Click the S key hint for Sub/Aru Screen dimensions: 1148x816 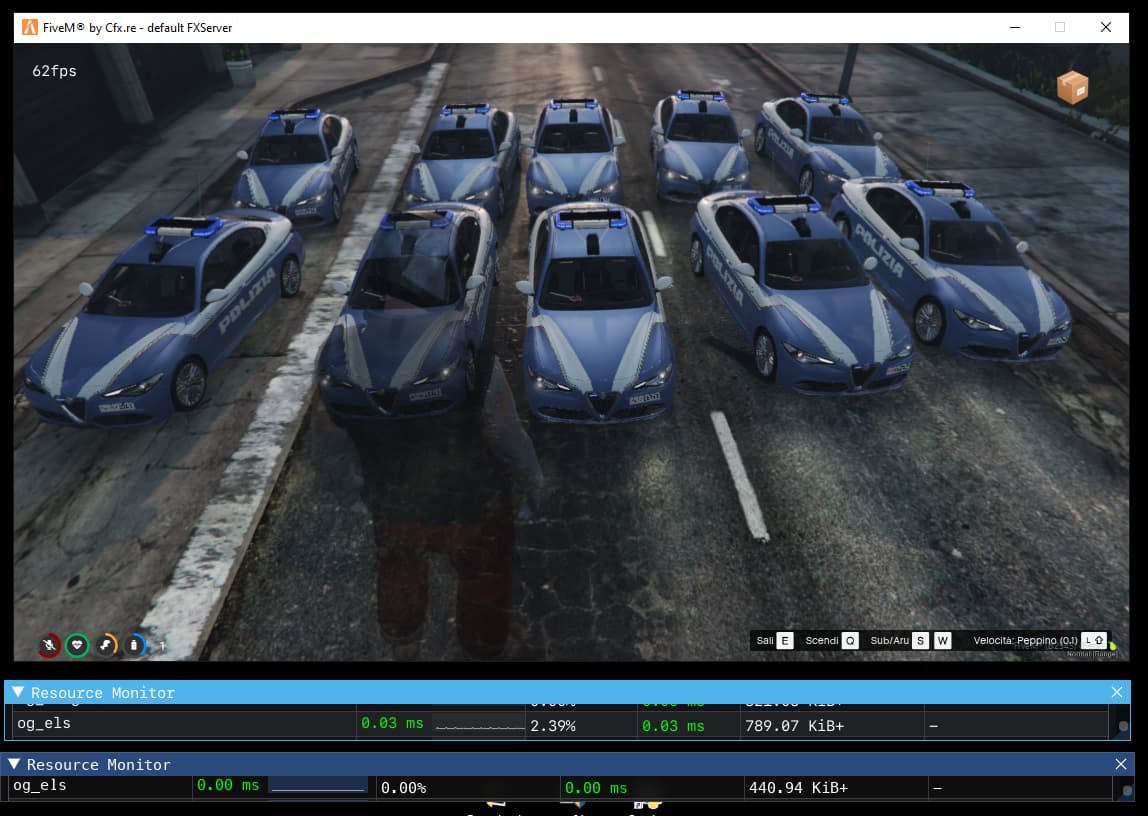coord(920,640)
